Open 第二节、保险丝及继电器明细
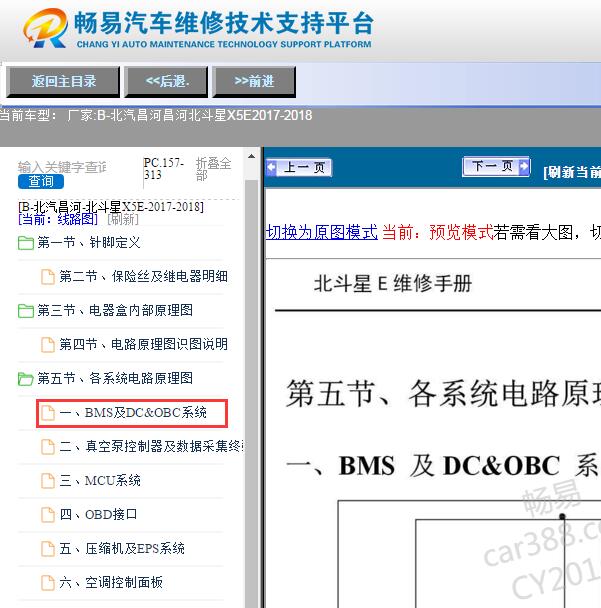This screenshot has width=601, height=608. click(143, 276)
